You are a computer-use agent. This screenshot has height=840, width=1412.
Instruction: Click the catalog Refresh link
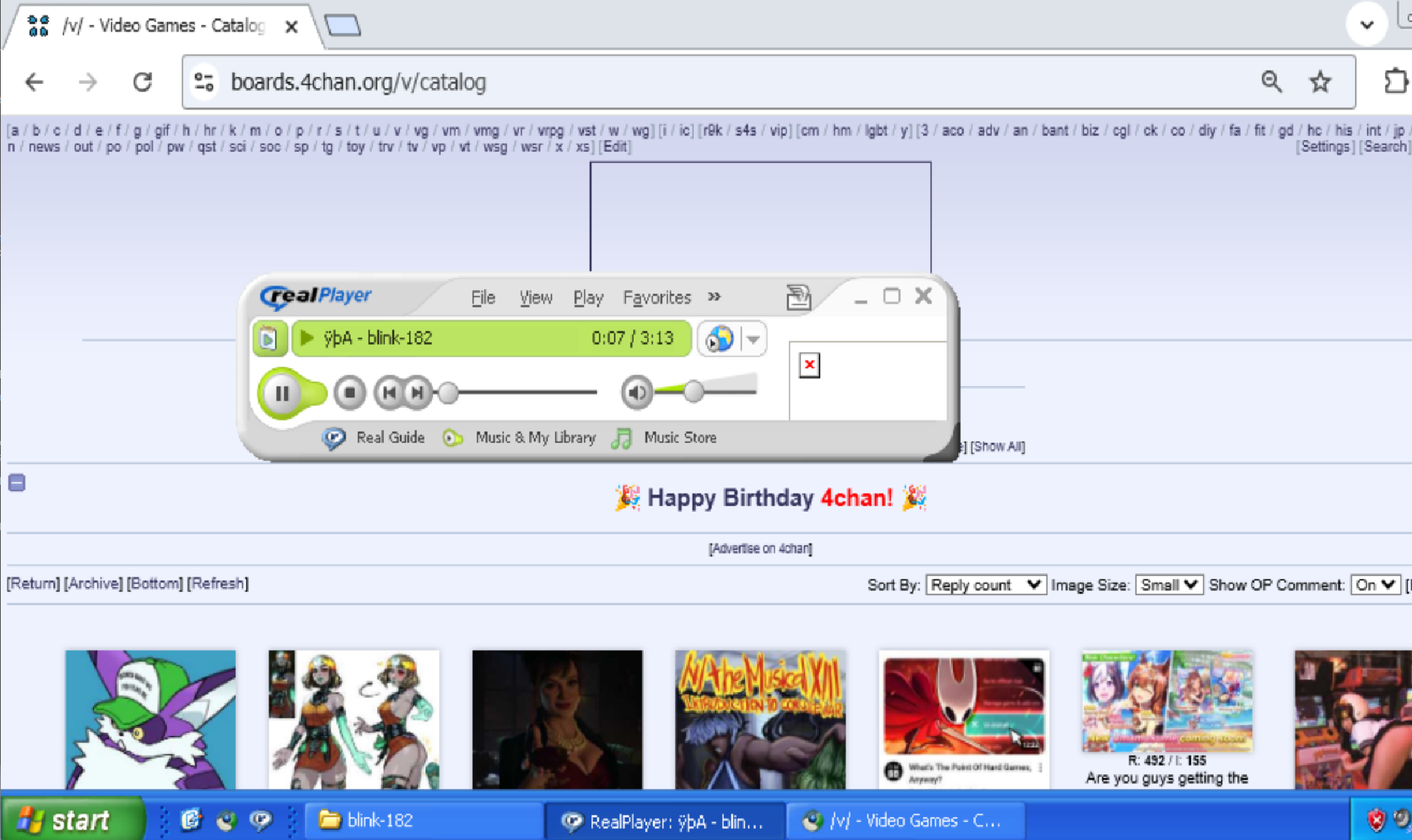point(217,583)
